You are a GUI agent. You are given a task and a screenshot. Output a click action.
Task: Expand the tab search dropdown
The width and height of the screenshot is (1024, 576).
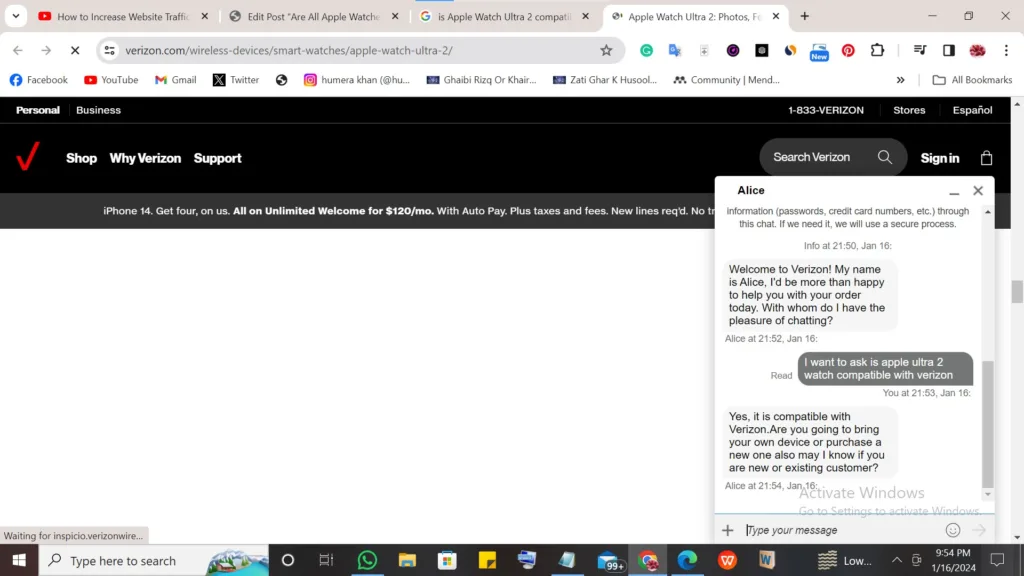coord(16,16)
